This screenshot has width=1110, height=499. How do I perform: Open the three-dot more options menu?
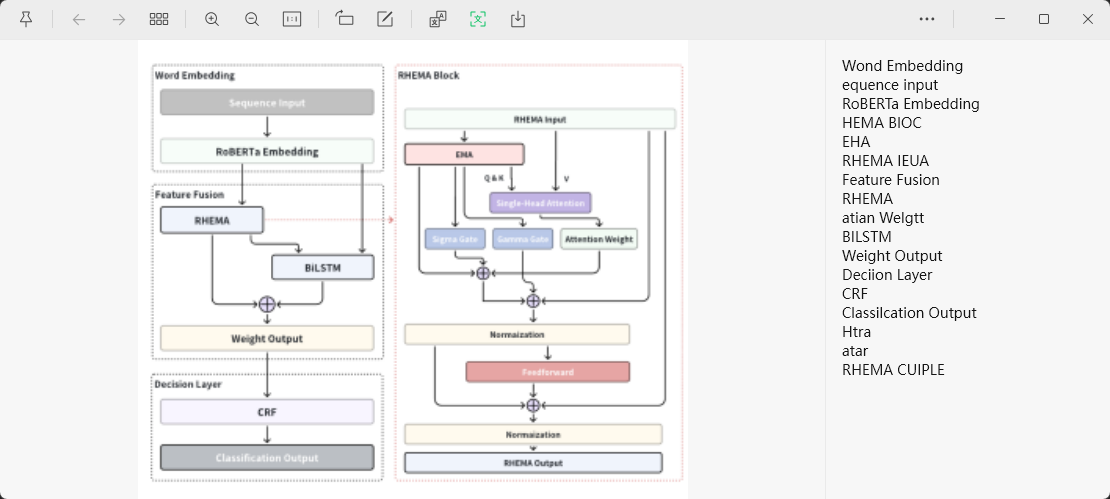[927, 19]
